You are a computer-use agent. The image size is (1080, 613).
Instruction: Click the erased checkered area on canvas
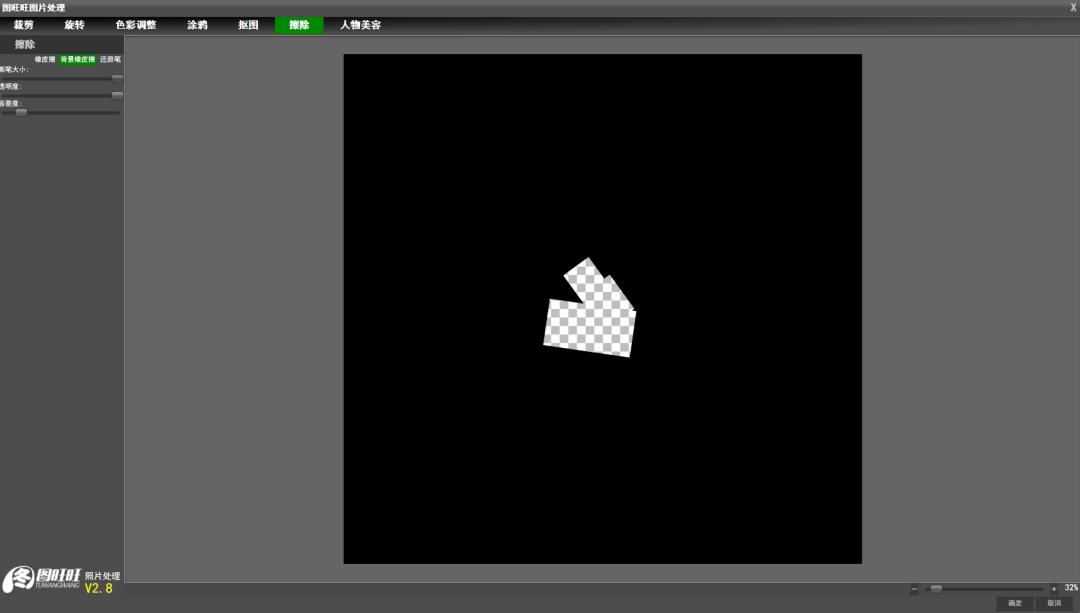(x=590, y=325)
